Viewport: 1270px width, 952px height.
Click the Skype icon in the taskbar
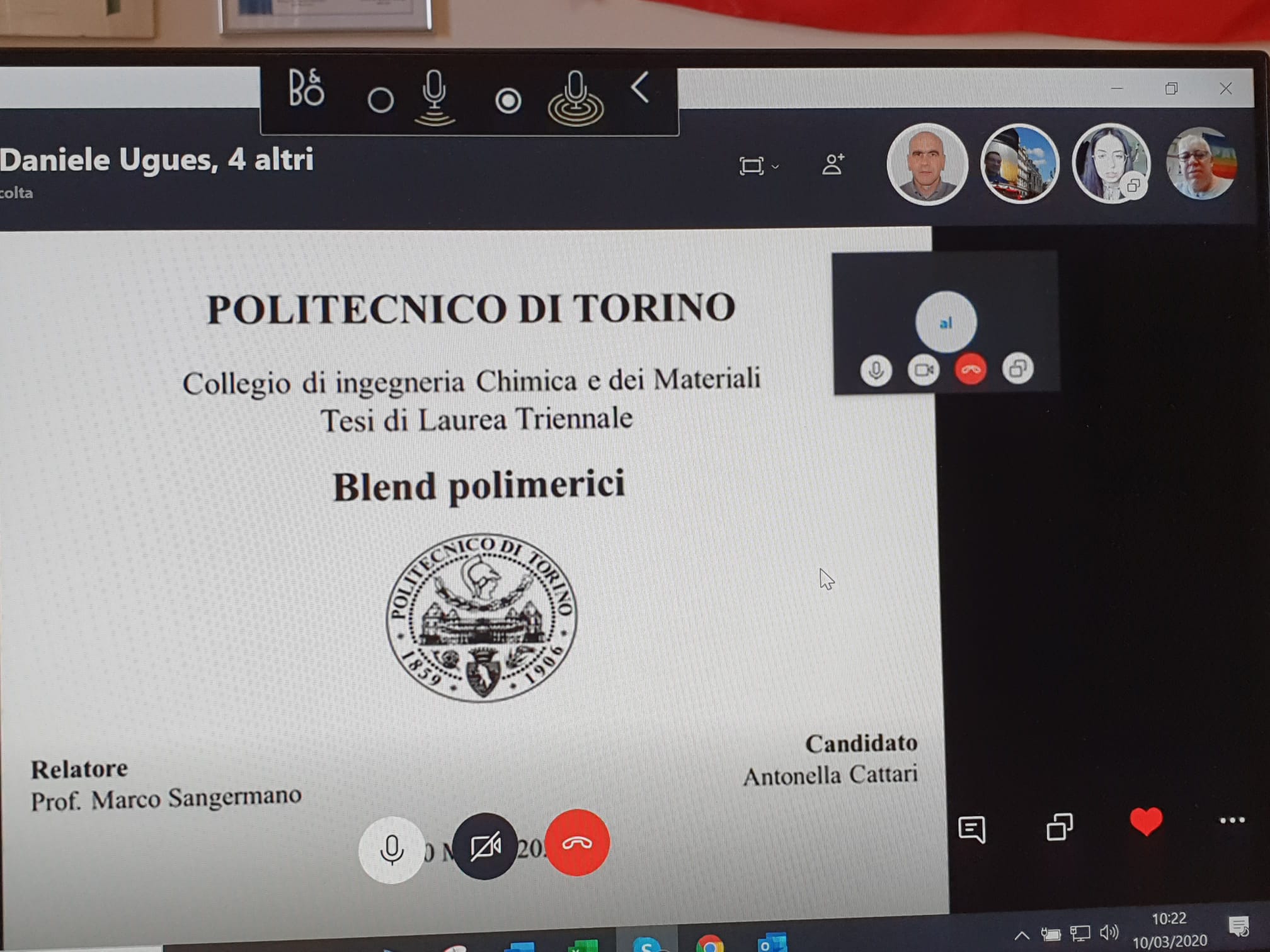[x=646, y=944]
